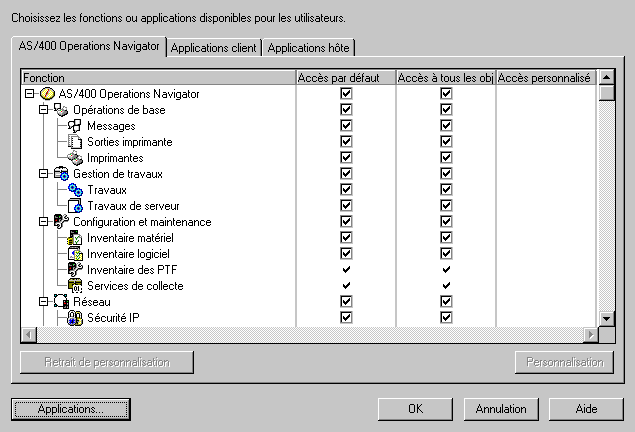This screenshot has height=432, width=635.
Task: Select the Messages tree label
Action: click(x=111, y=126)
